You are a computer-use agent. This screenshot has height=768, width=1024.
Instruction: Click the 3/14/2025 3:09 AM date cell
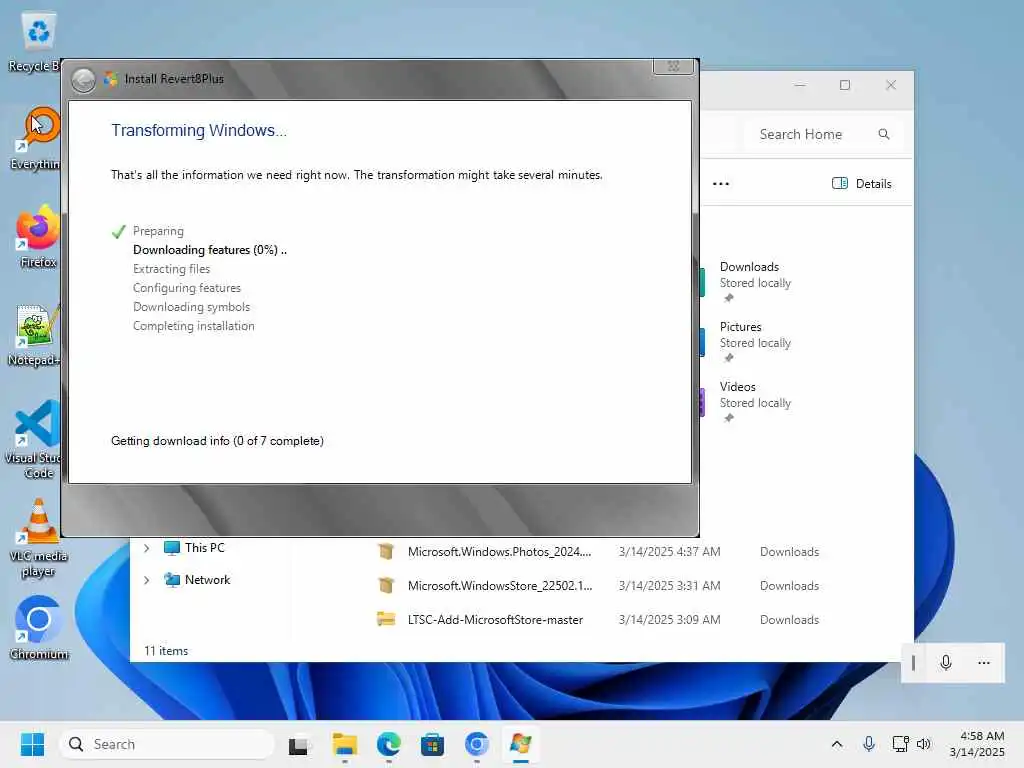click(x=669, y=620)
